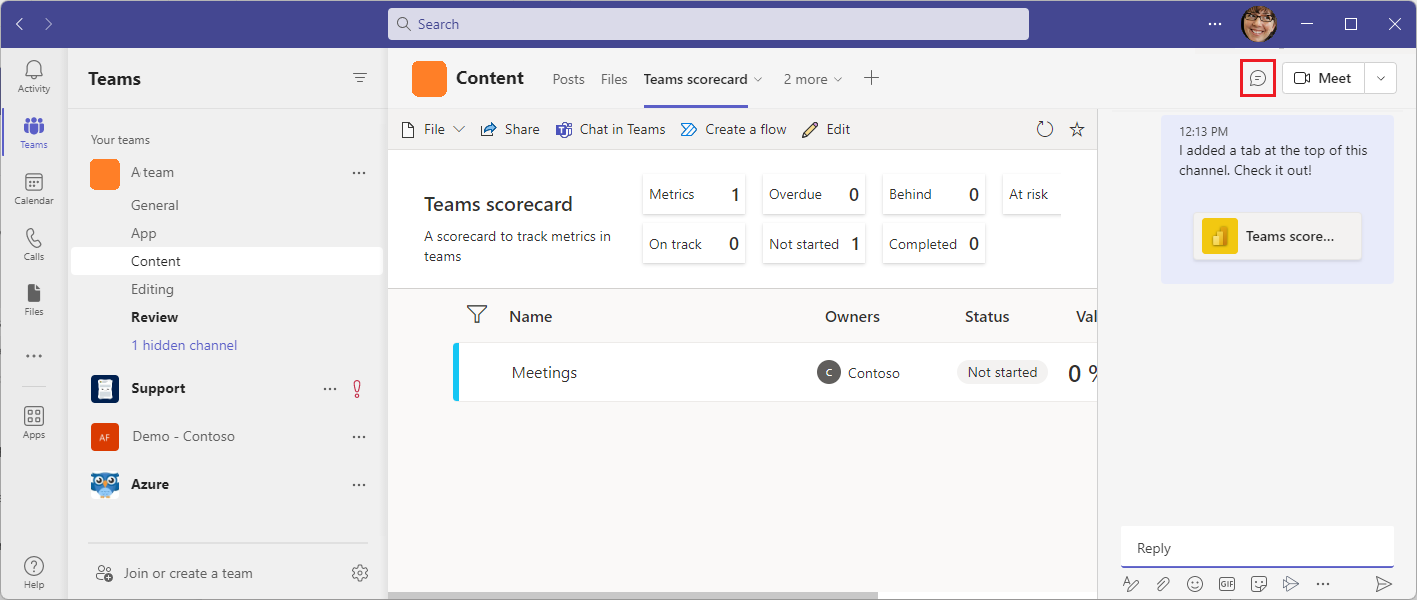Screen dimensions: 1417x600
Task: Expand the 2 more tabs dropdown
Action: [840, 78]
